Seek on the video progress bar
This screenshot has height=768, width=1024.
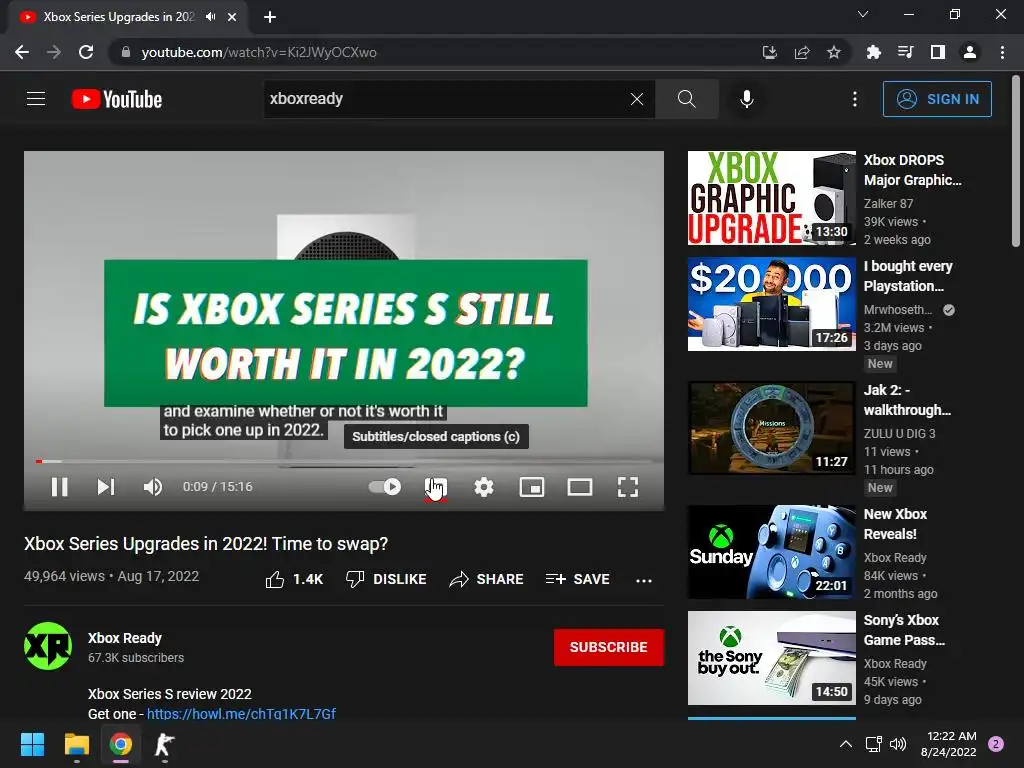(344, 461)
